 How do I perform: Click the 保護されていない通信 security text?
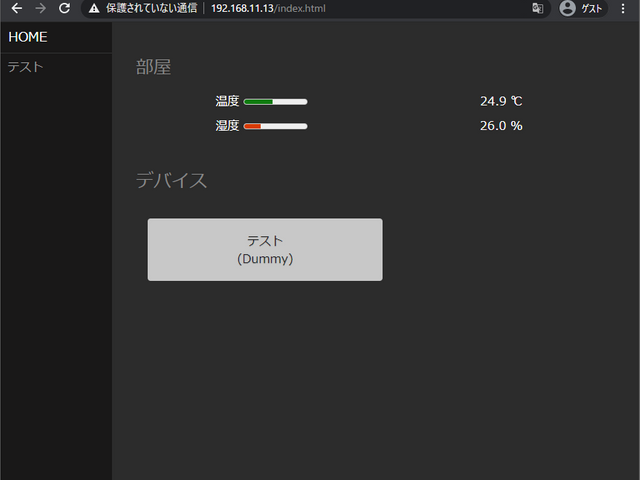click(151, 9)
